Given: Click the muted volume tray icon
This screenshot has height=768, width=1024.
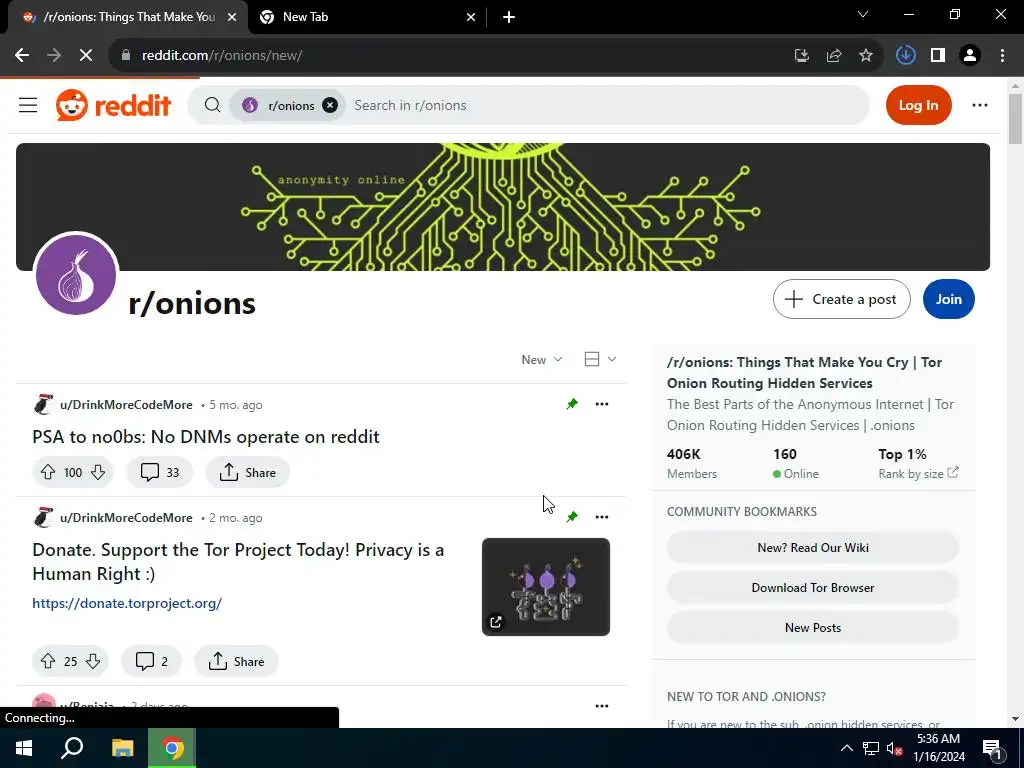Looking at the screenshot, I should point(895,748).
